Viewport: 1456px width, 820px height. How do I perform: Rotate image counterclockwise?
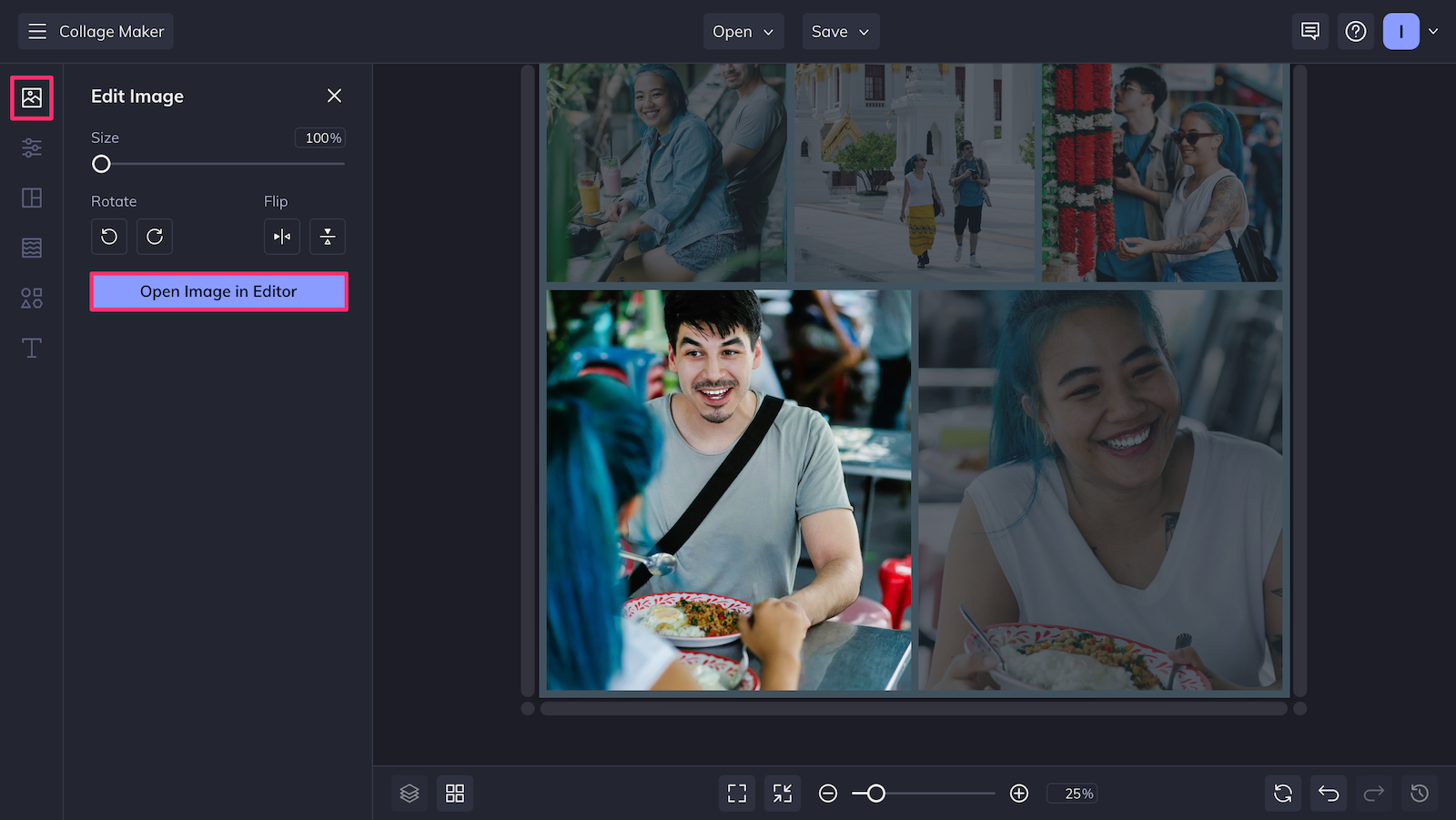click(x=109, y=237)
